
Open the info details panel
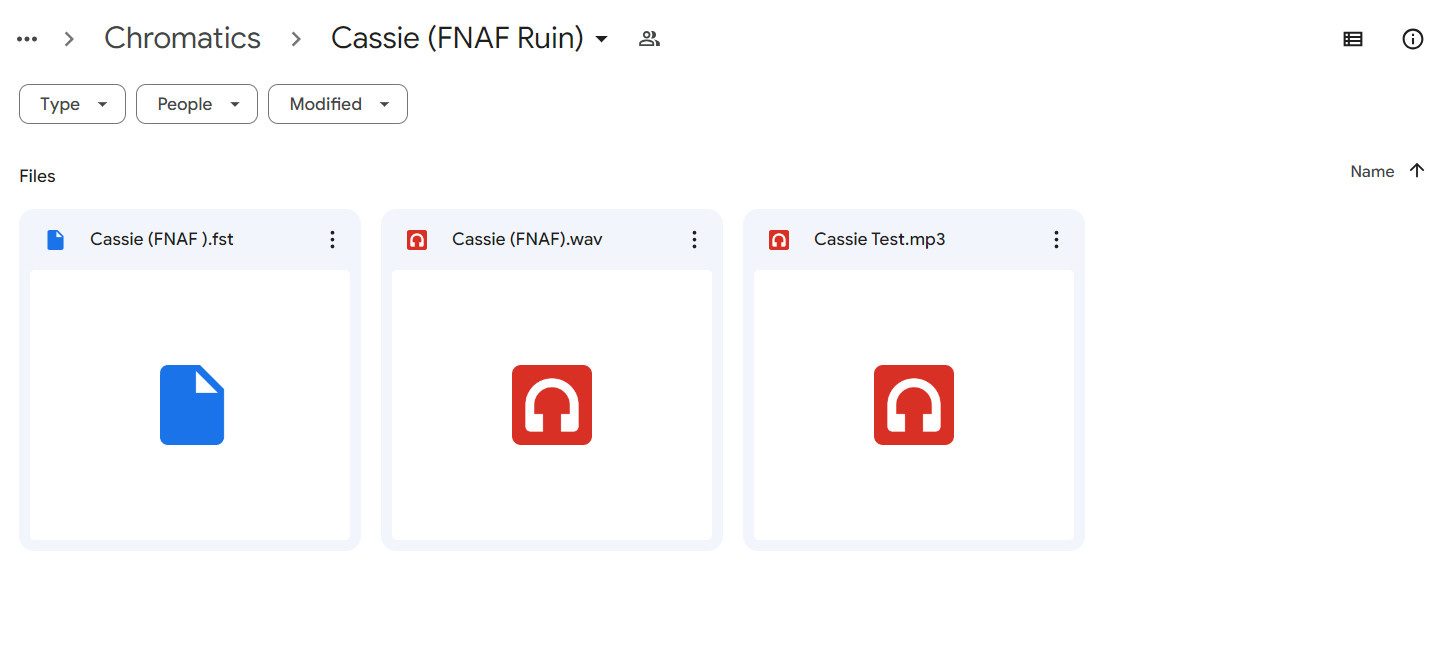[1412, 39]
